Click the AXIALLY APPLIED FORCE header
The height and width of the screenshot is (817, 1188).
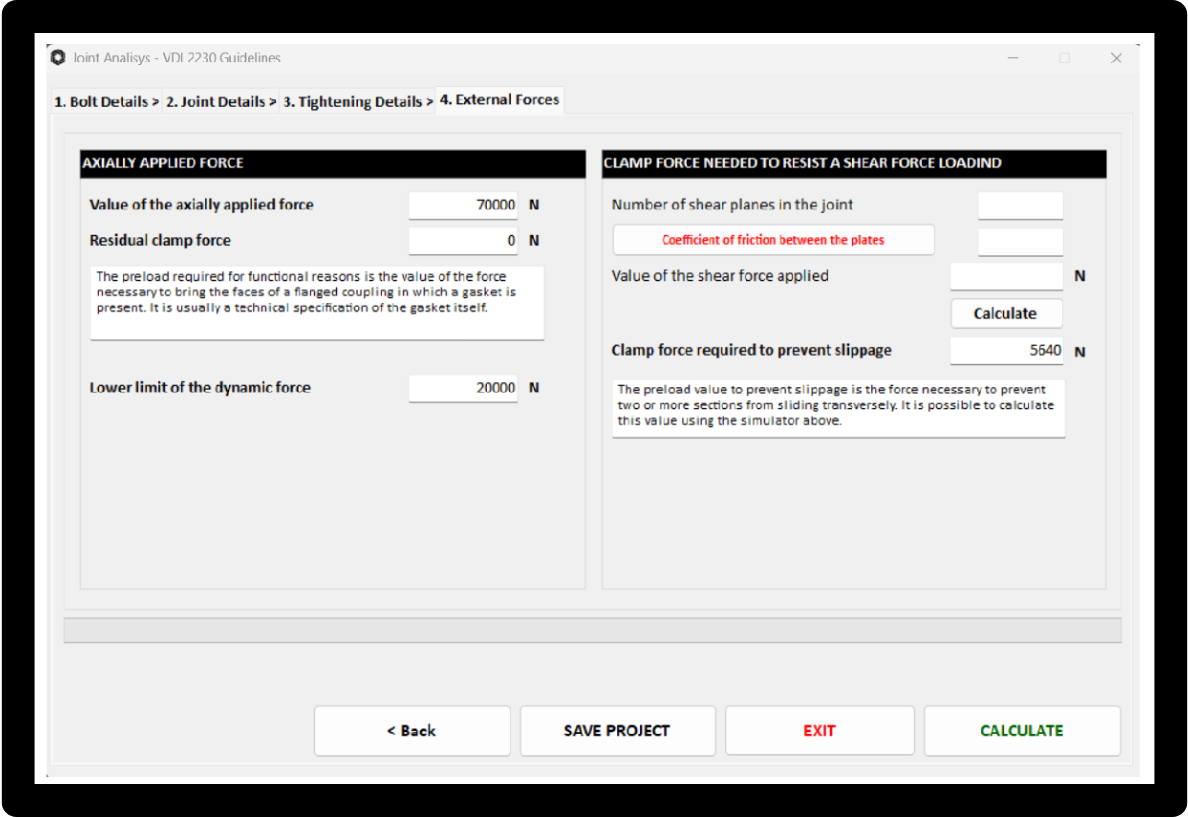333,164
